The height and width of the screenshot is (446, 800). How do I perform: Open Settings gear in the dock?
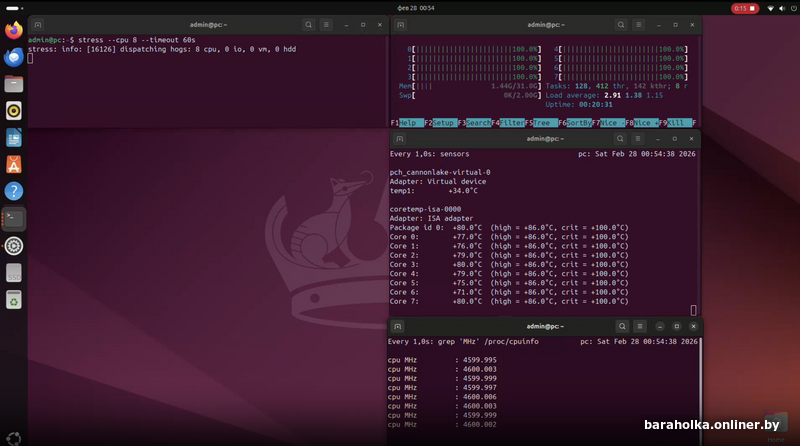pyautogui.click(x=14, y=246)
